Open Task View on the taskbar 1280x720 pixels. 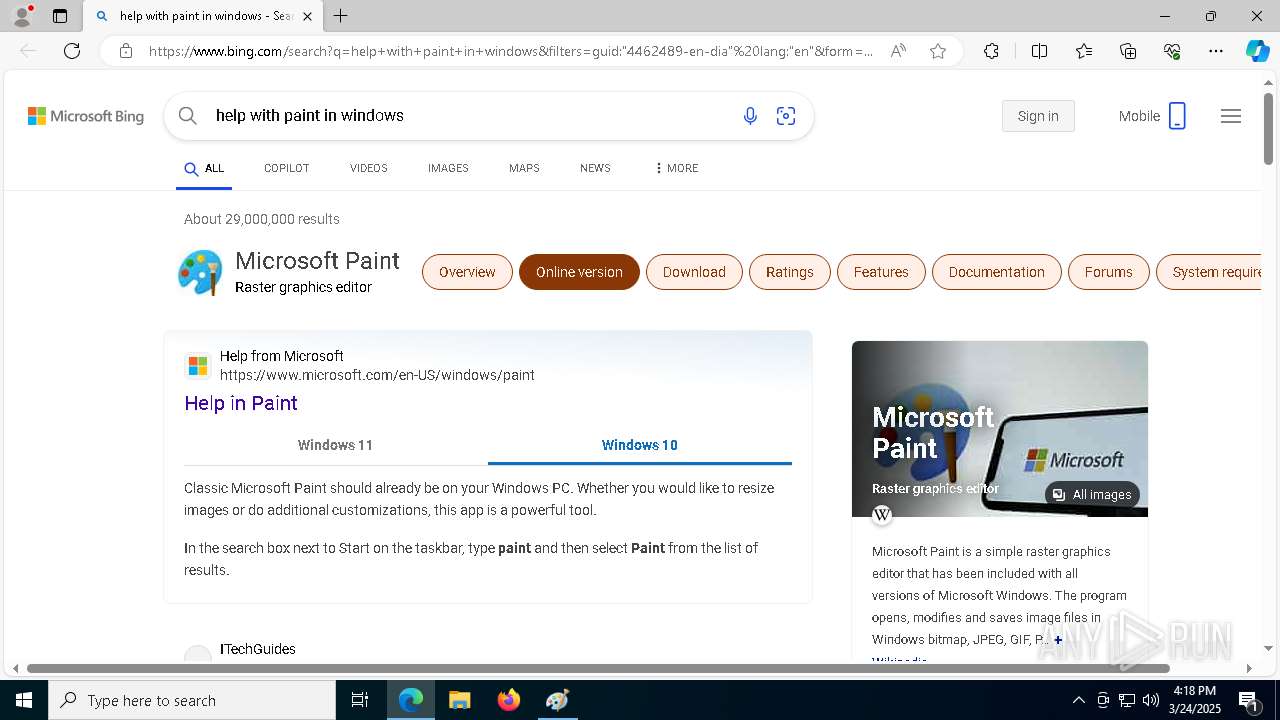tap(360, 700)
